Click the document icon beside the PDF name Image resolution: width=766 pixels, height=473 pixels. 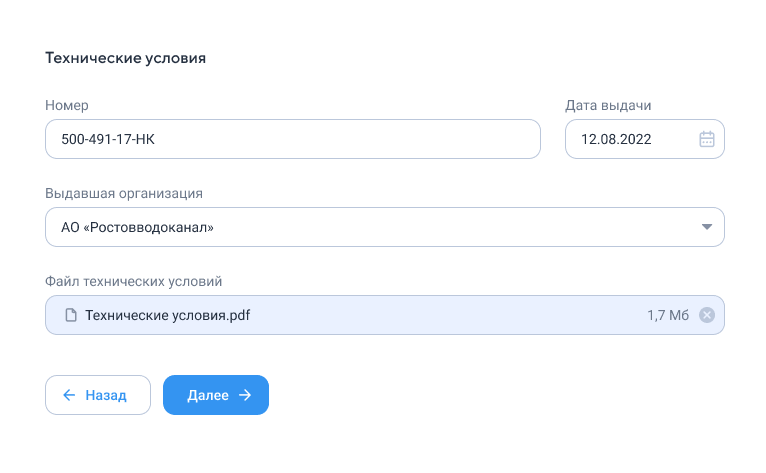pyautogui.click(x=71, y=315)
